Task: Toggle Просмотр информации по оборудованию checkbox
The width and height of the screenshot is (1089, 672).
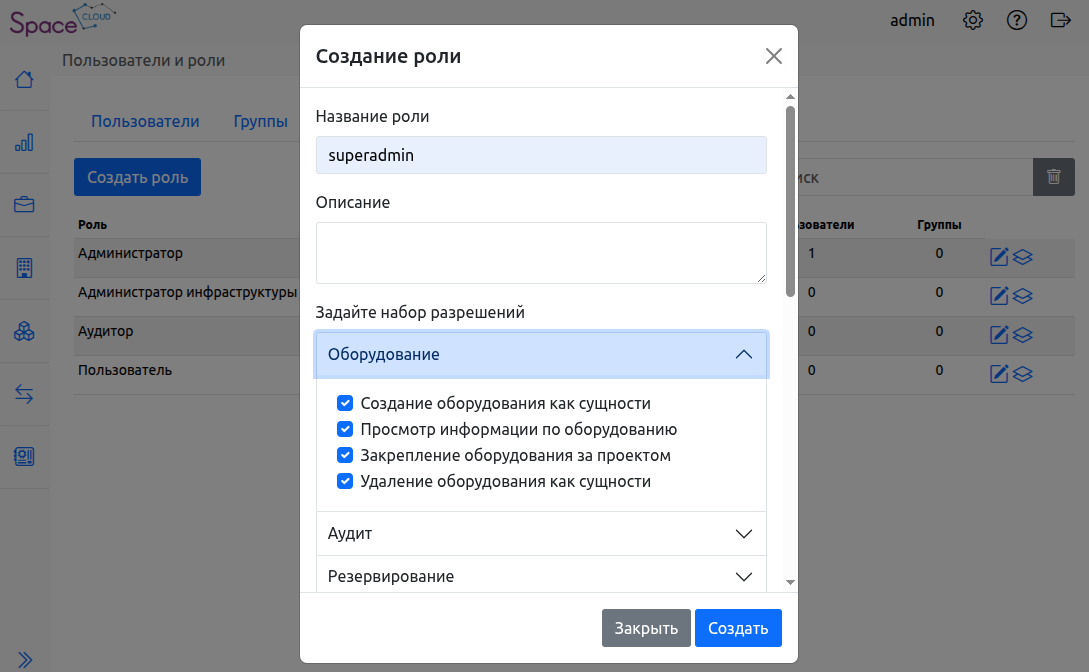Action: (345, 429)
